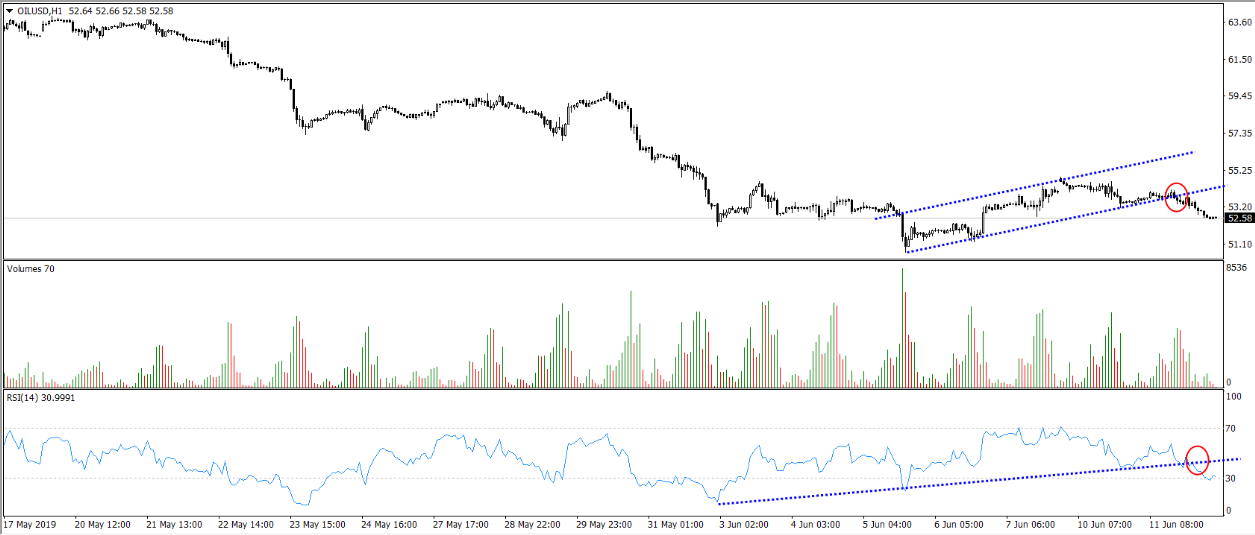Screen dimensions: 1255x535
Task: Click the 7 Jun 06:00 time label
Action: tap(1031, 523)
